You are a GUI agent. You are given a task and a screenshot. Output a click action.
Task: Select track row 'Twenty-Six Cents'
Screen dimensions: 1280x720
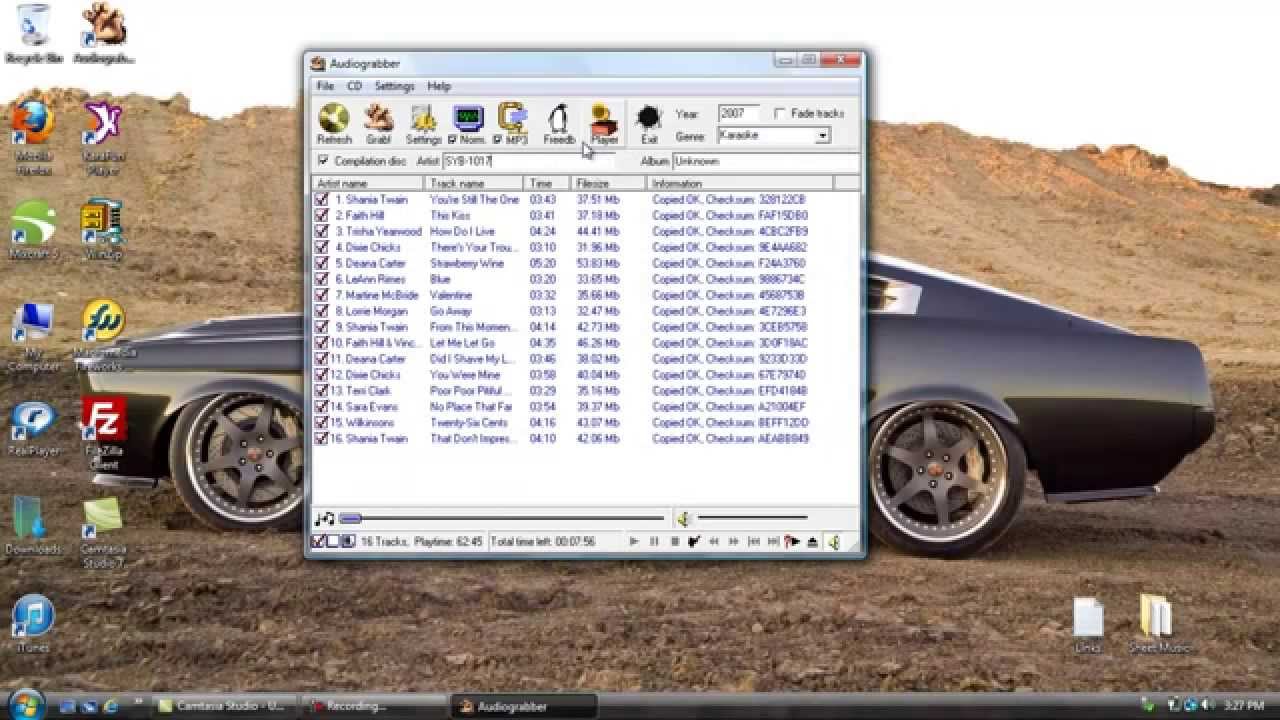[x=586, y=423]
